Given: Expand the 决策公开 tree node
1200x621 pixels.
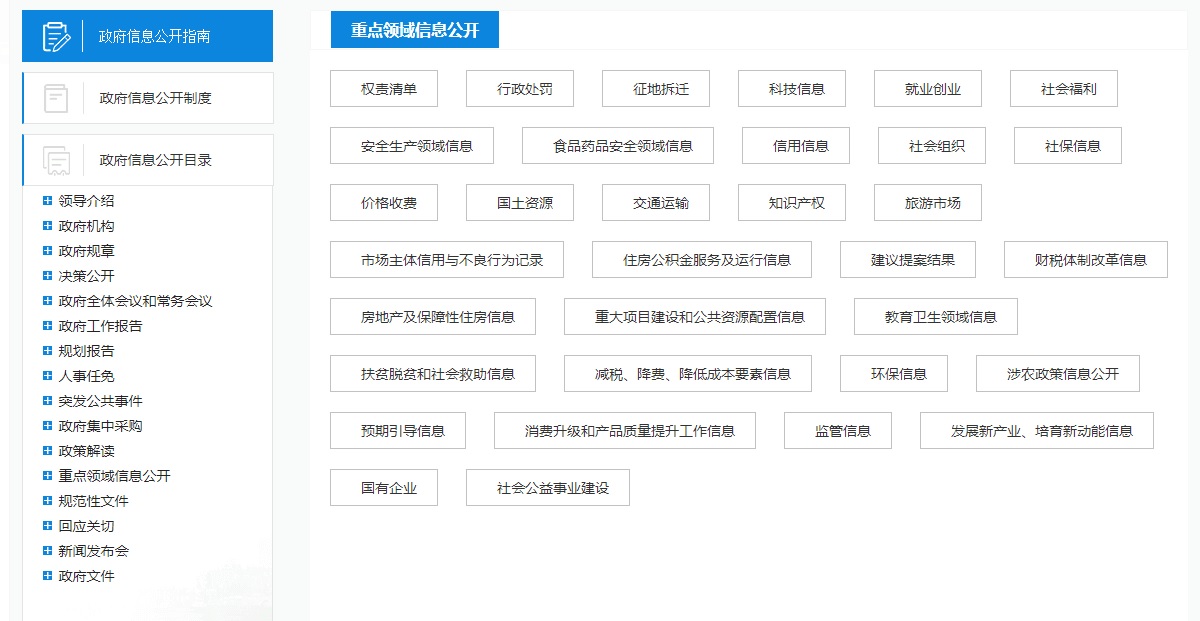Looking at the screenshot, I should pos(47,276).
